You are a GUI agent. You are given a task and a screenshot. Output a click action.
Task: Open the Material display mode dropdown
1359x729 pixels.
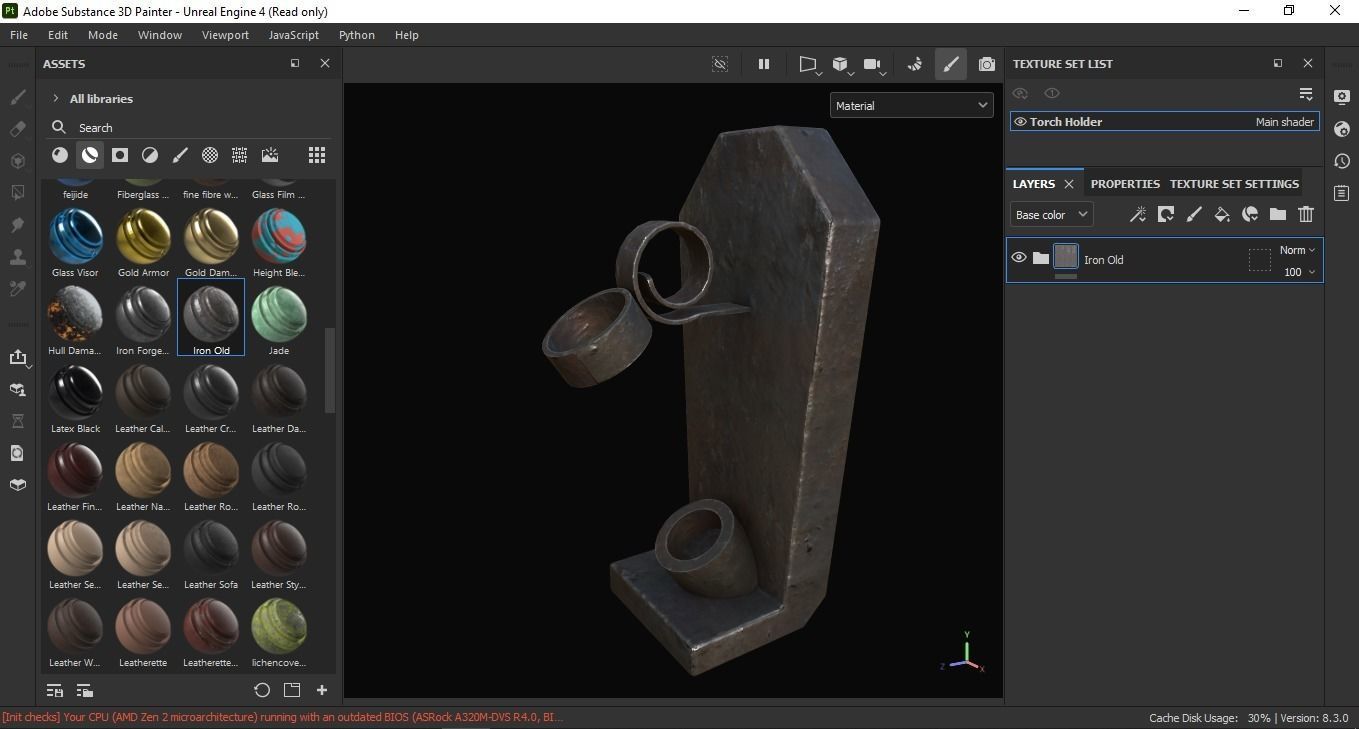click(x=912, y=105)
